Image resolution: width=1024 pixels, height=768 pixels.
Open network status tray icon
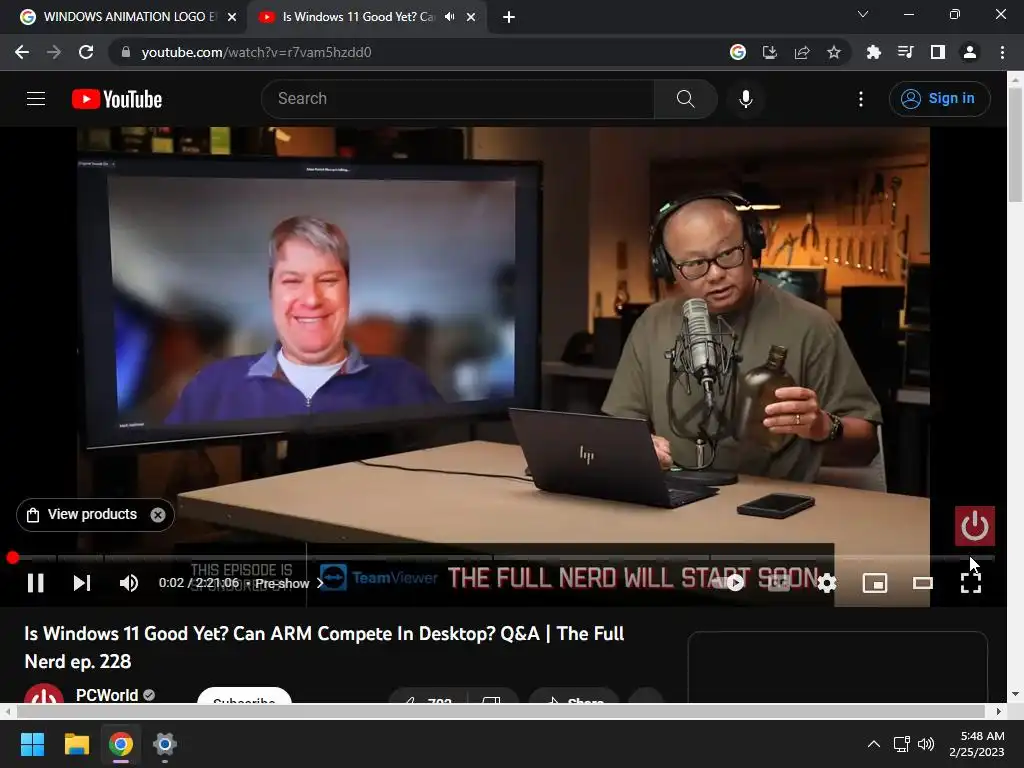[x=902, y=744]
